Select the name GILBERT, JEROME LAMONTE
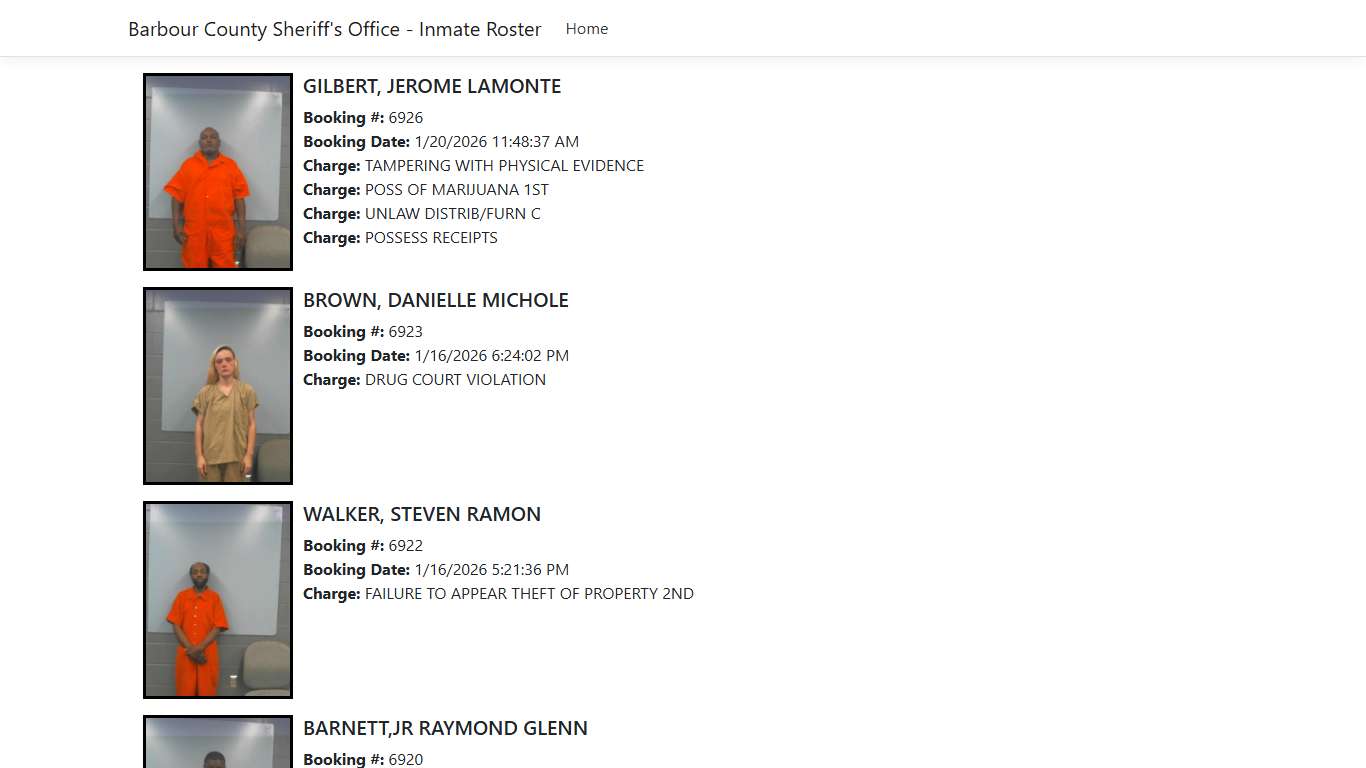 coord(432,86)
